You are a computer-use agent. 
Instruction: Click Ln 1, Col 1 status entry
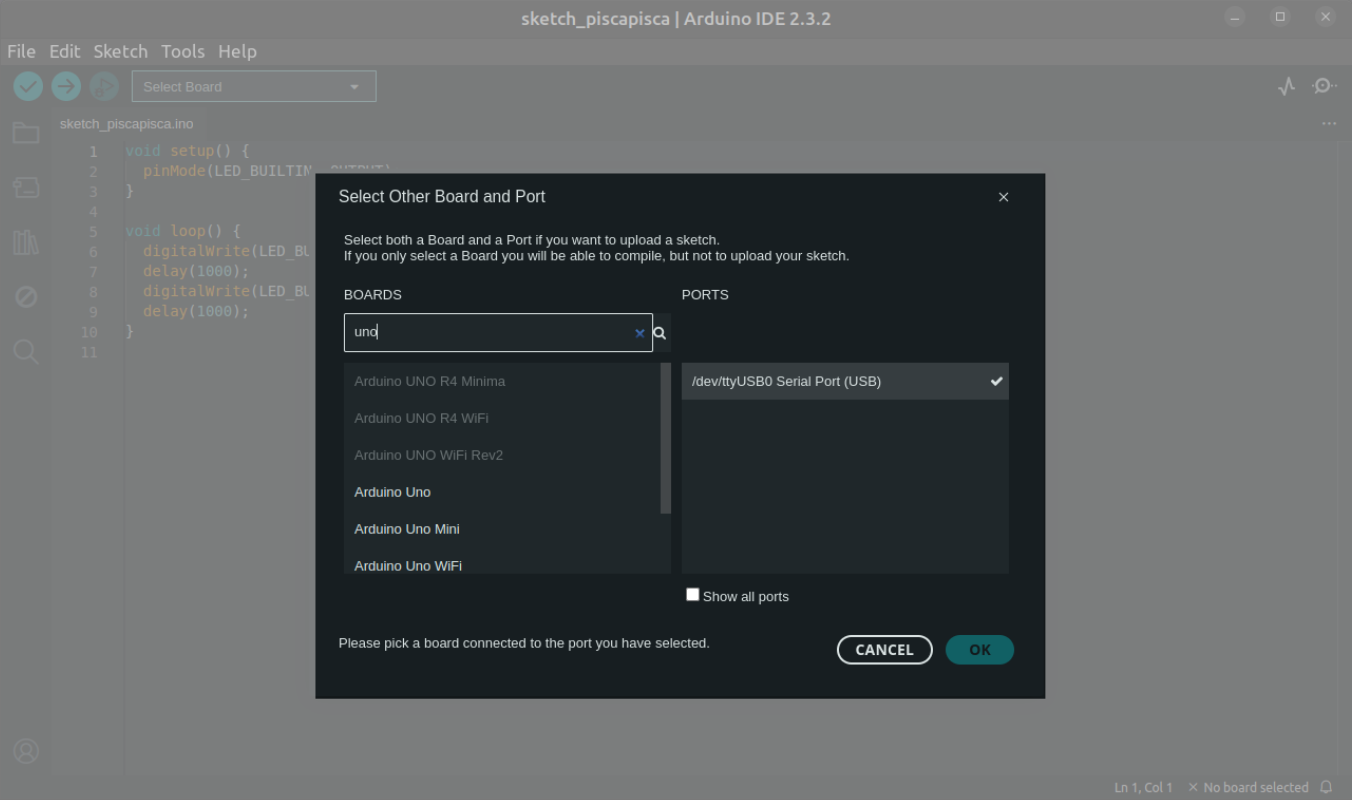1143,787
